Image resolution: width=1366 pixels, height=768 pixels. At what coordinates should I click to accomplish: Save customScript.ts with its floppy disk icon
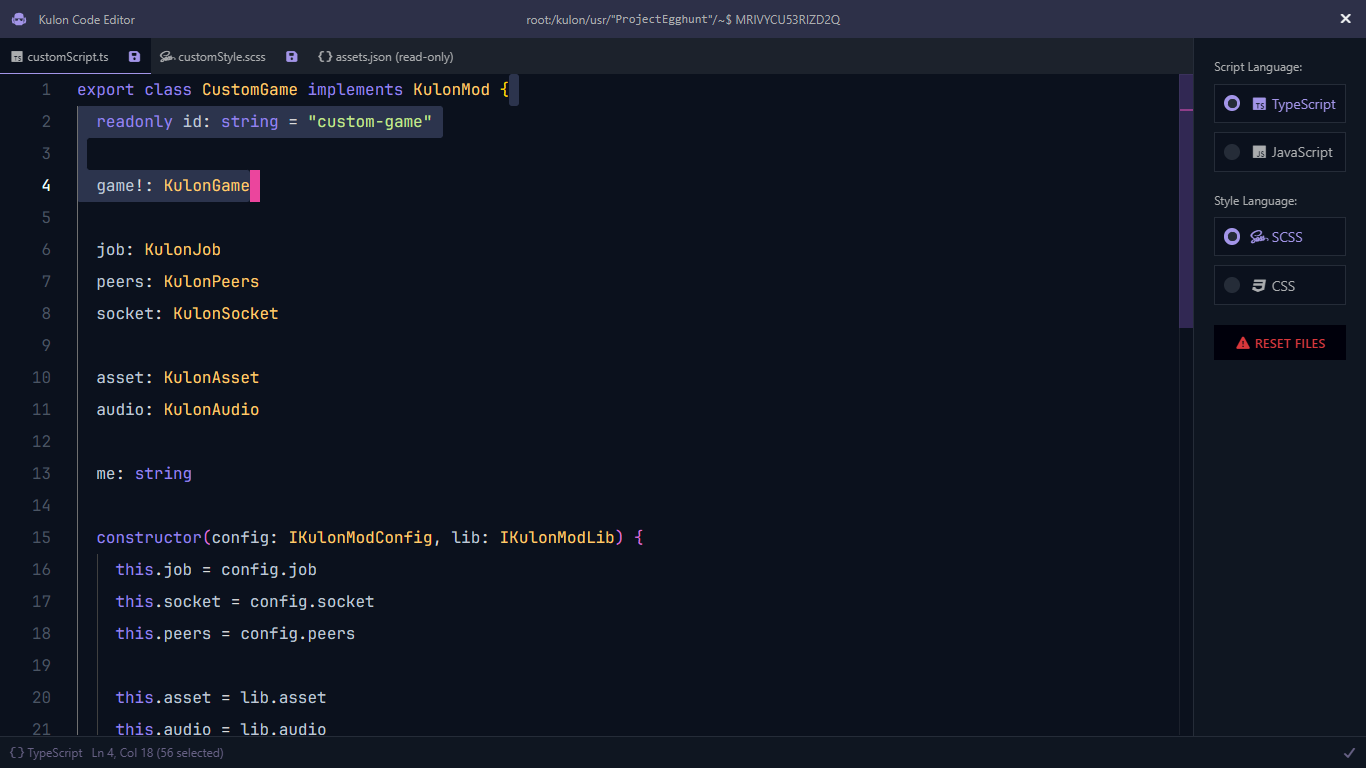pos(134,57)
